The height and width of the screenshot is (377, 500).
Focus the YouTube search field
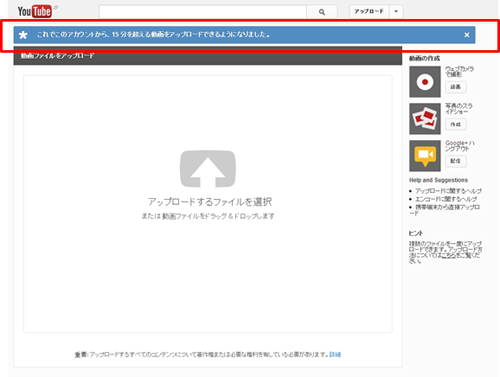(x=203, y=12)
